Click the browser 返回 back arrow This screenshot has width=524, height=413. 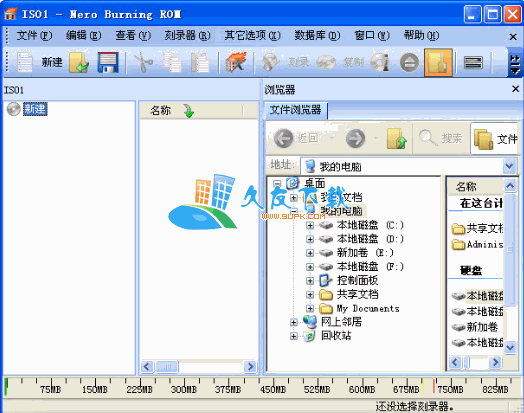tap(283, 138)
